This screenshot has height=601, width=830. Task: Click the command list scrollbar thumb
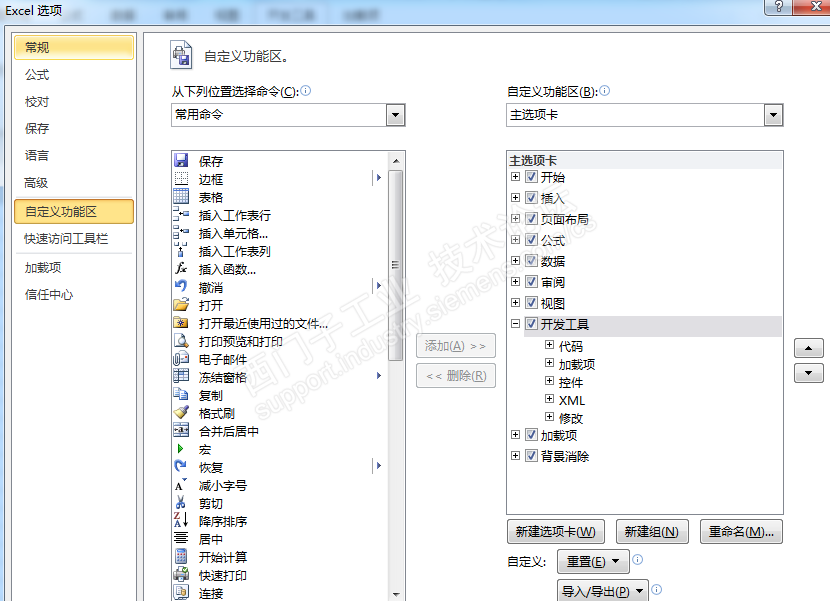[395, 265]
